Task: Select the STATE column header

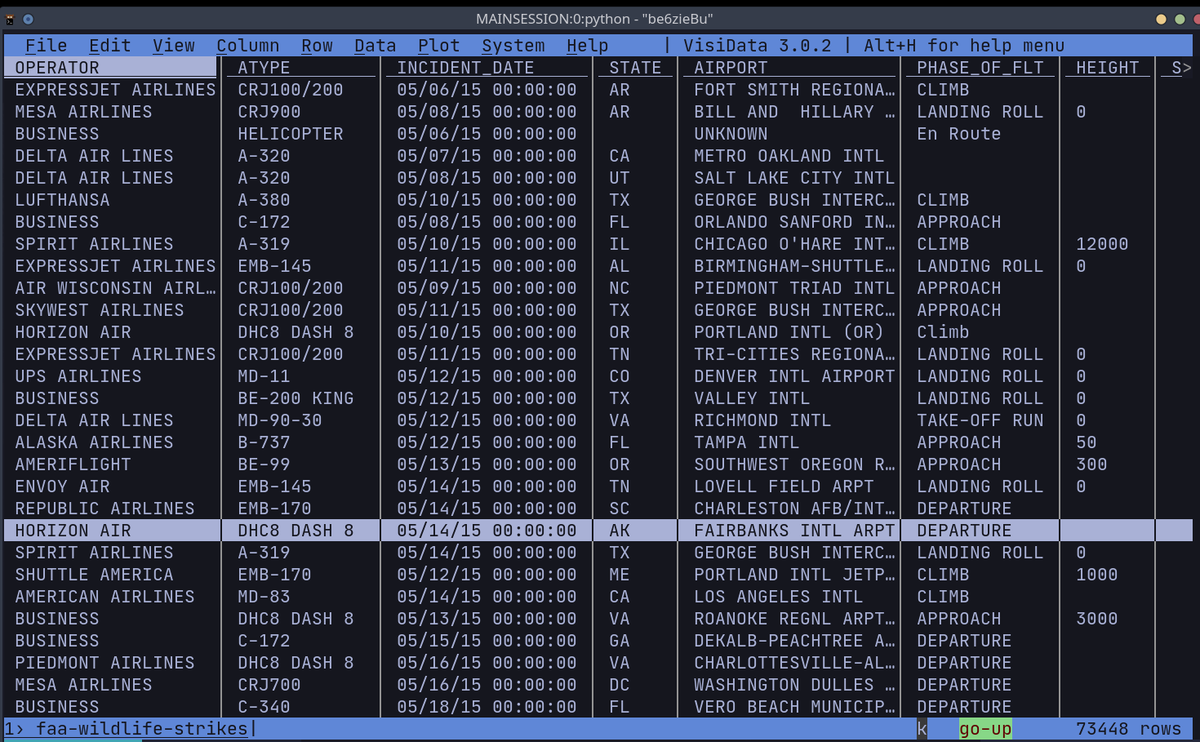Action: point(635,67)
